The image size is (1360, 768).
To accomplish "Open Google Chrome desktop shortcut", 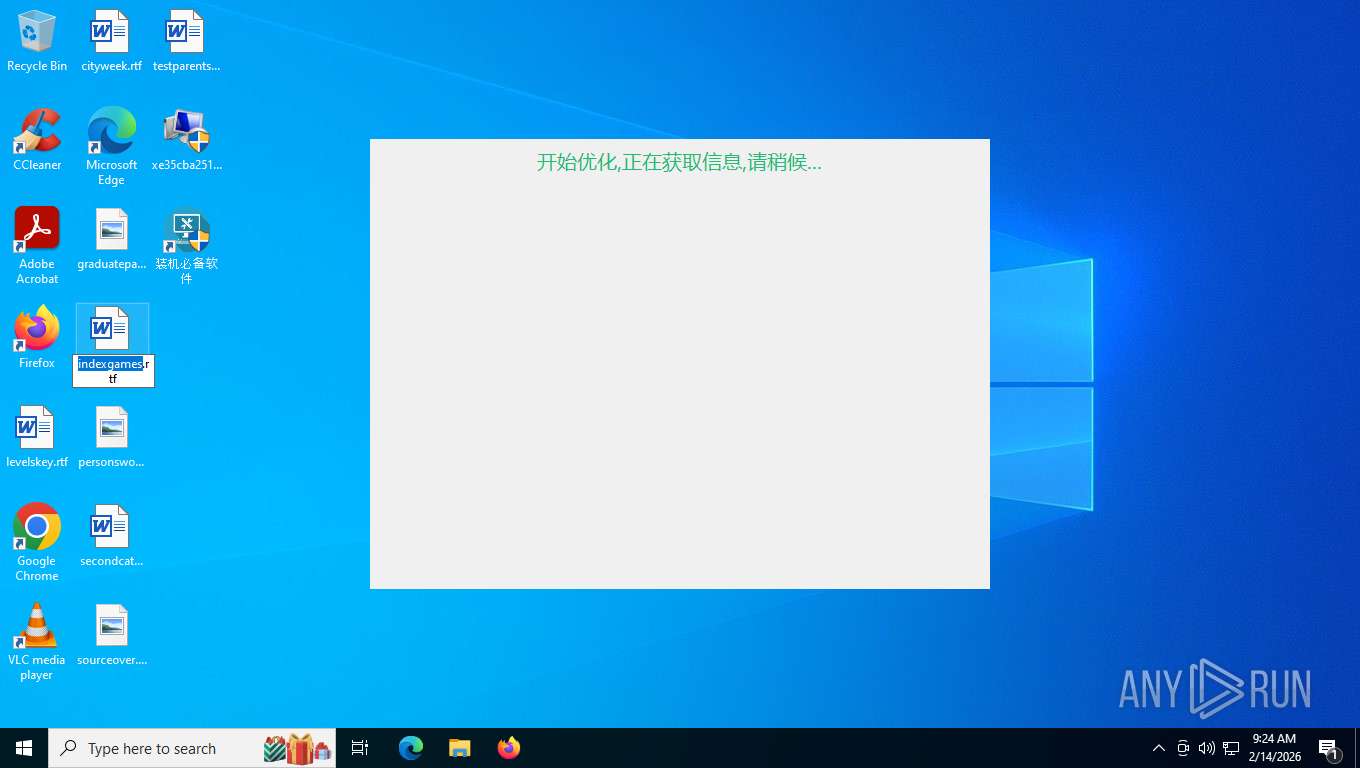I will [x=37, y=542].
